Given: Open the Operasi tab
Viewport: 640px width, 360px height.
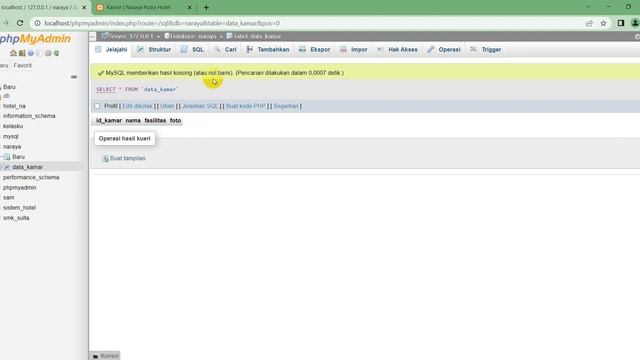Looking at the screenshot, I should (444, 49).
